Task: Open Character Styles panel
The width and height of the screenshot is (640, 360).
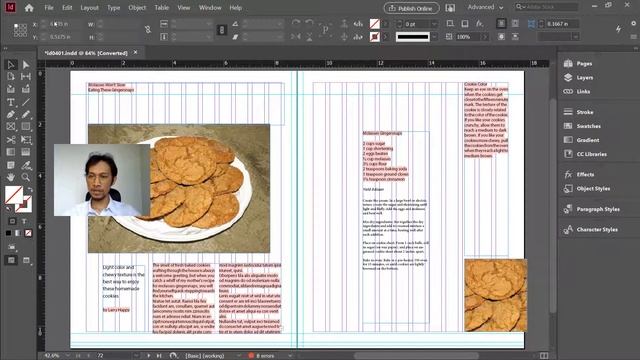Action: tap(597, 230)
